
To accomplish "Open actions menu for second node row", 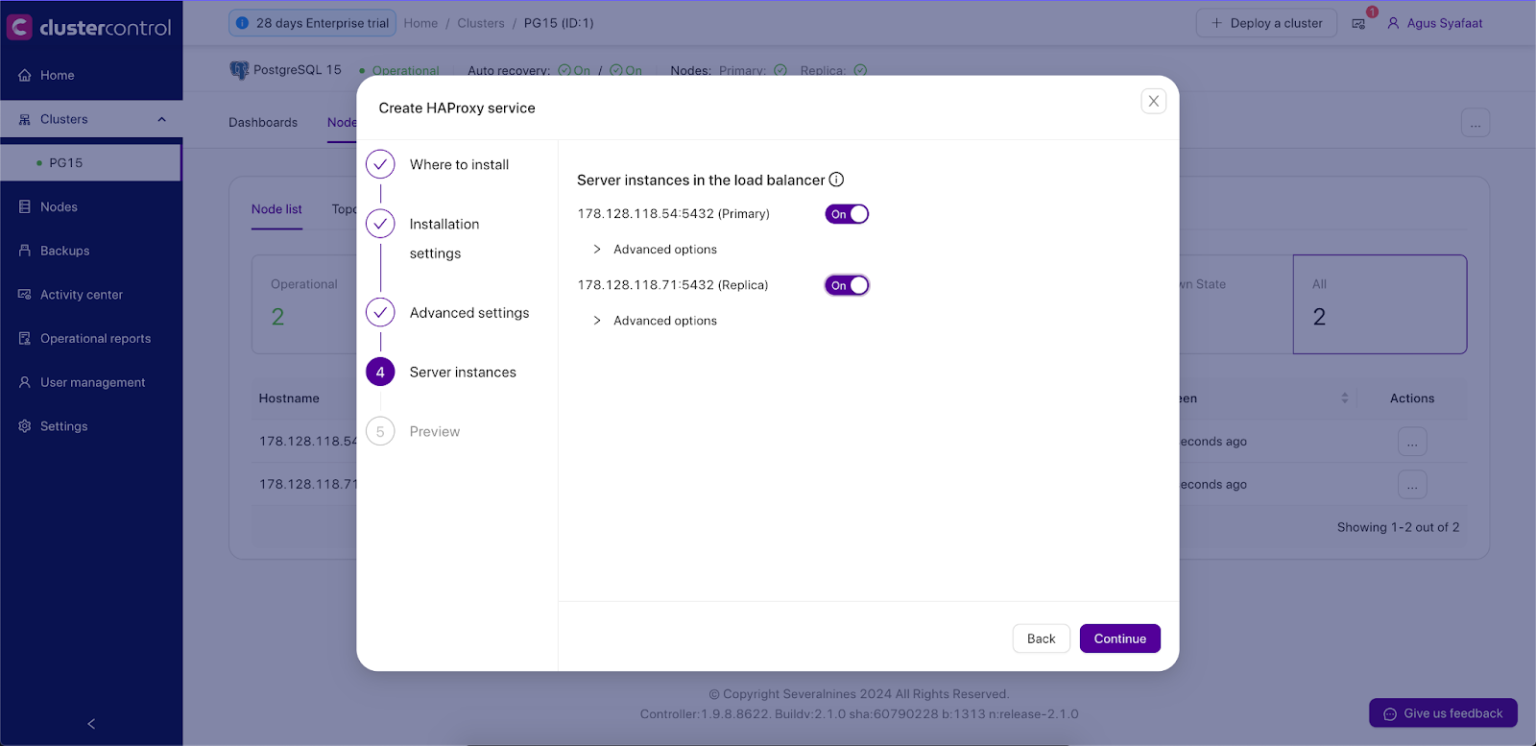I will pyautogui.click(x=1412, y=485).
